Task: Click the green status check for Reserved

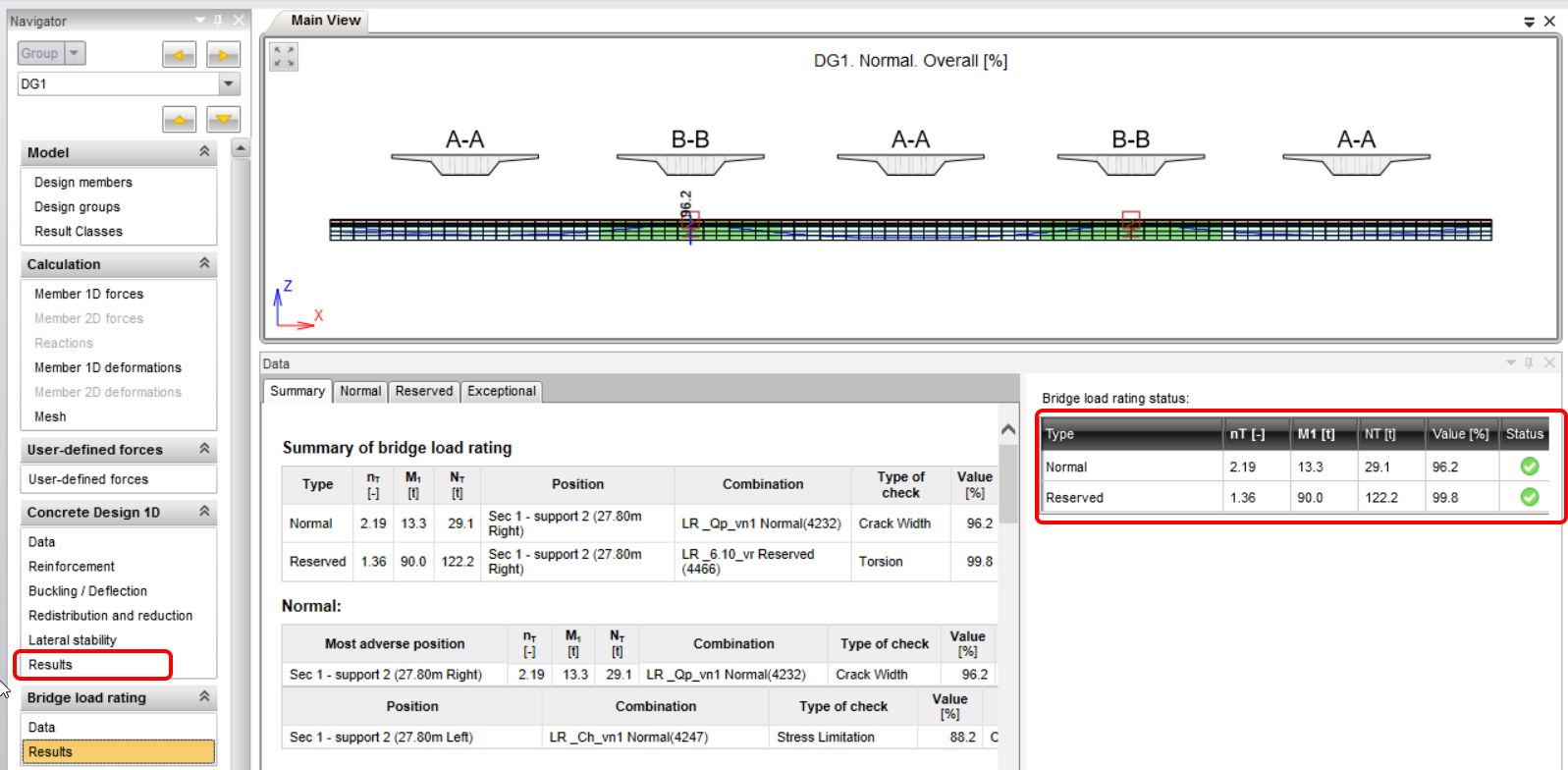Action: coord(1529,497)
